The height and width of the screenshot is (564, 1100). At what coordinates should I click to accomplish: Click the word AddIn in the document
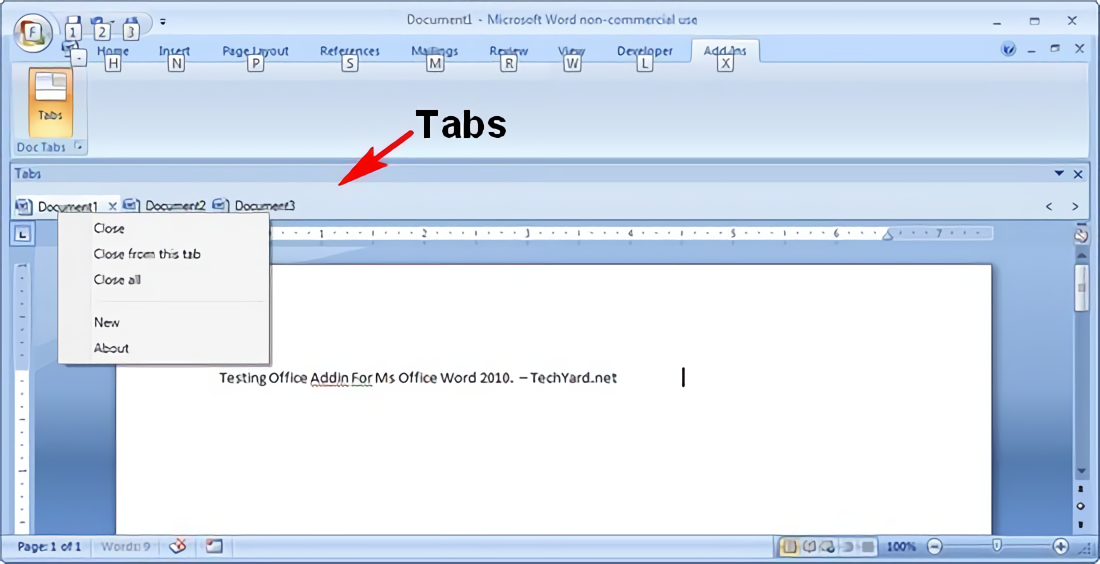pyautogui.click(x=328, y=378)
